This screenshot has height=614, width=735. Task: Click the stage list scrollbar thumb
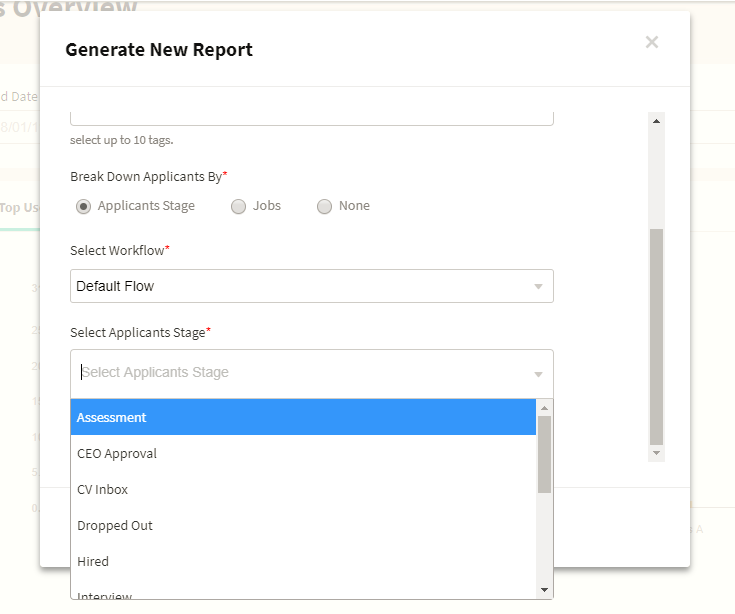pyautogui.click(x=544, y=455)
